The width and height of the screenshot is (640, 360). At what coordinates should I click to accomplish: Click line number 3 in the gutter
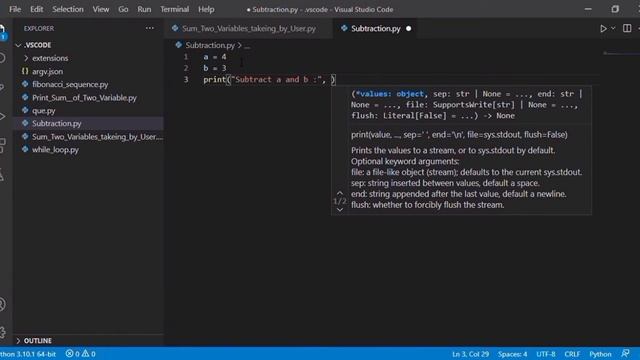(186, 80)
